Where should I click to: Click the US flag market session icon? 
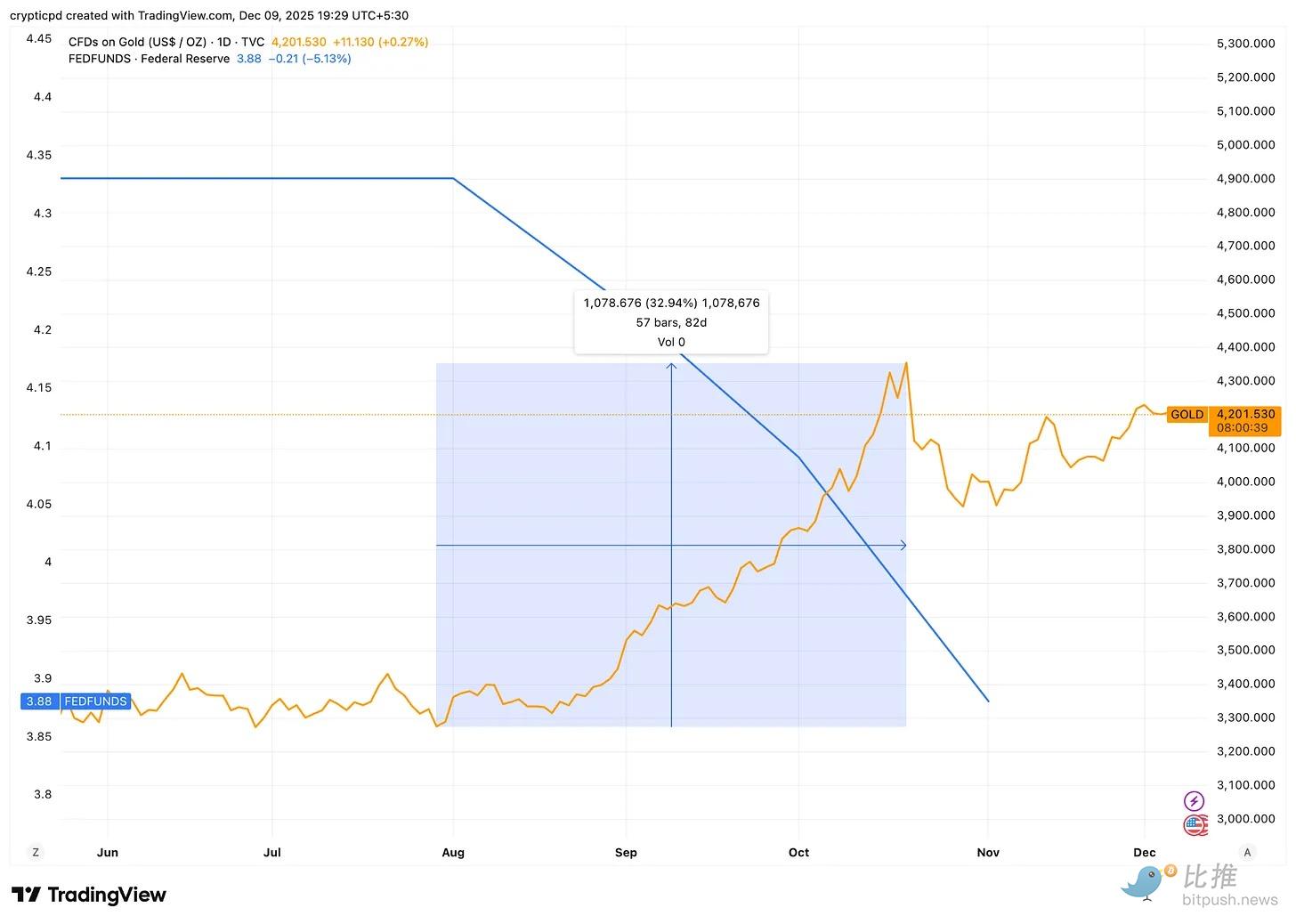(1195, 825)
